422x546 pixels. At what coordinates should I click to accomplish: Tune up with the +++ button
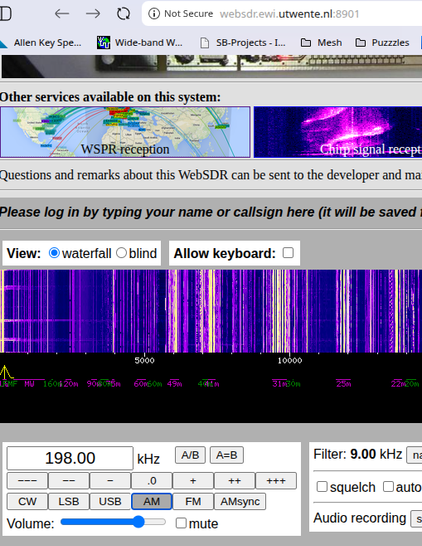[x=276, y=481]
